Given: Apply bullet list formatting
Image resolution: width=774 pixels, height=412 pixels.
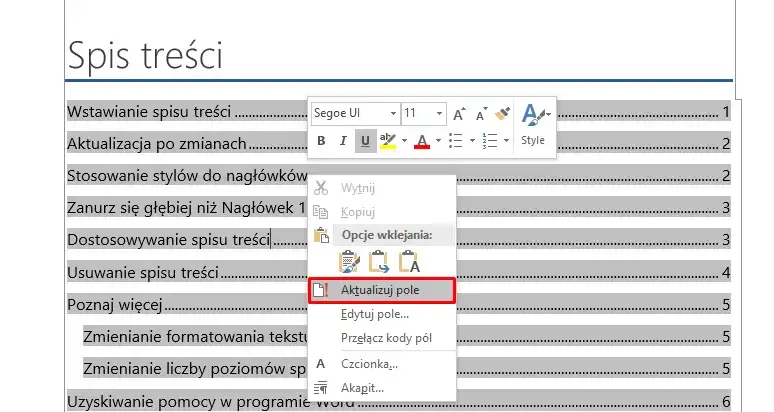Looking at the screenshot, I should click(x=456, y=141).
